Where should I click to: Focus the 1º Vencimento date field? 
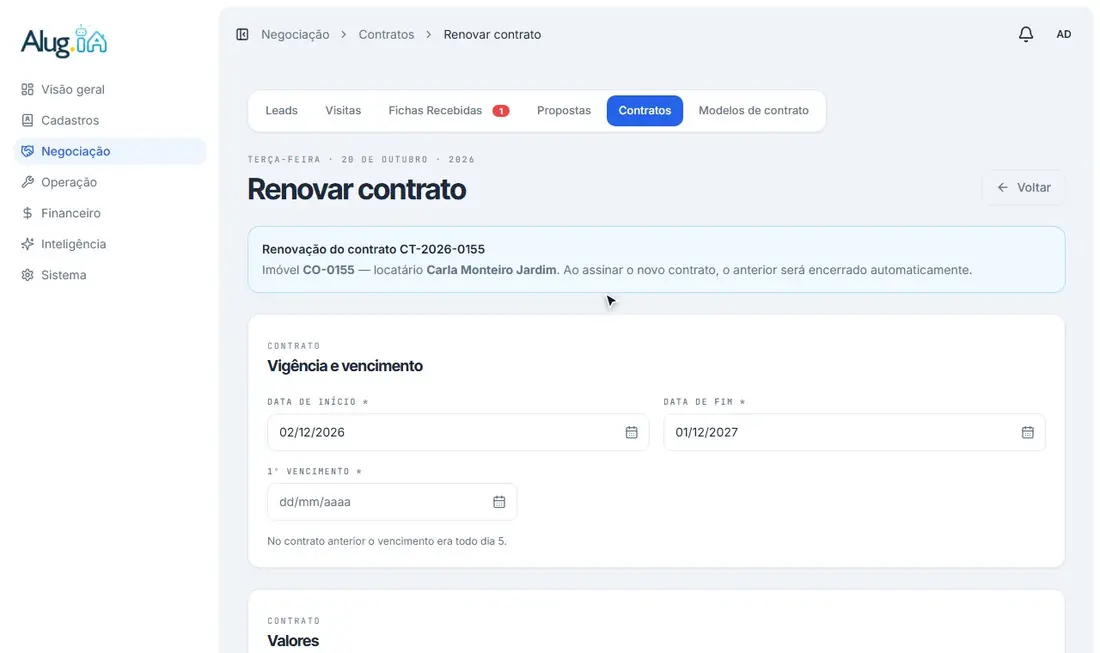coord(392,501)
